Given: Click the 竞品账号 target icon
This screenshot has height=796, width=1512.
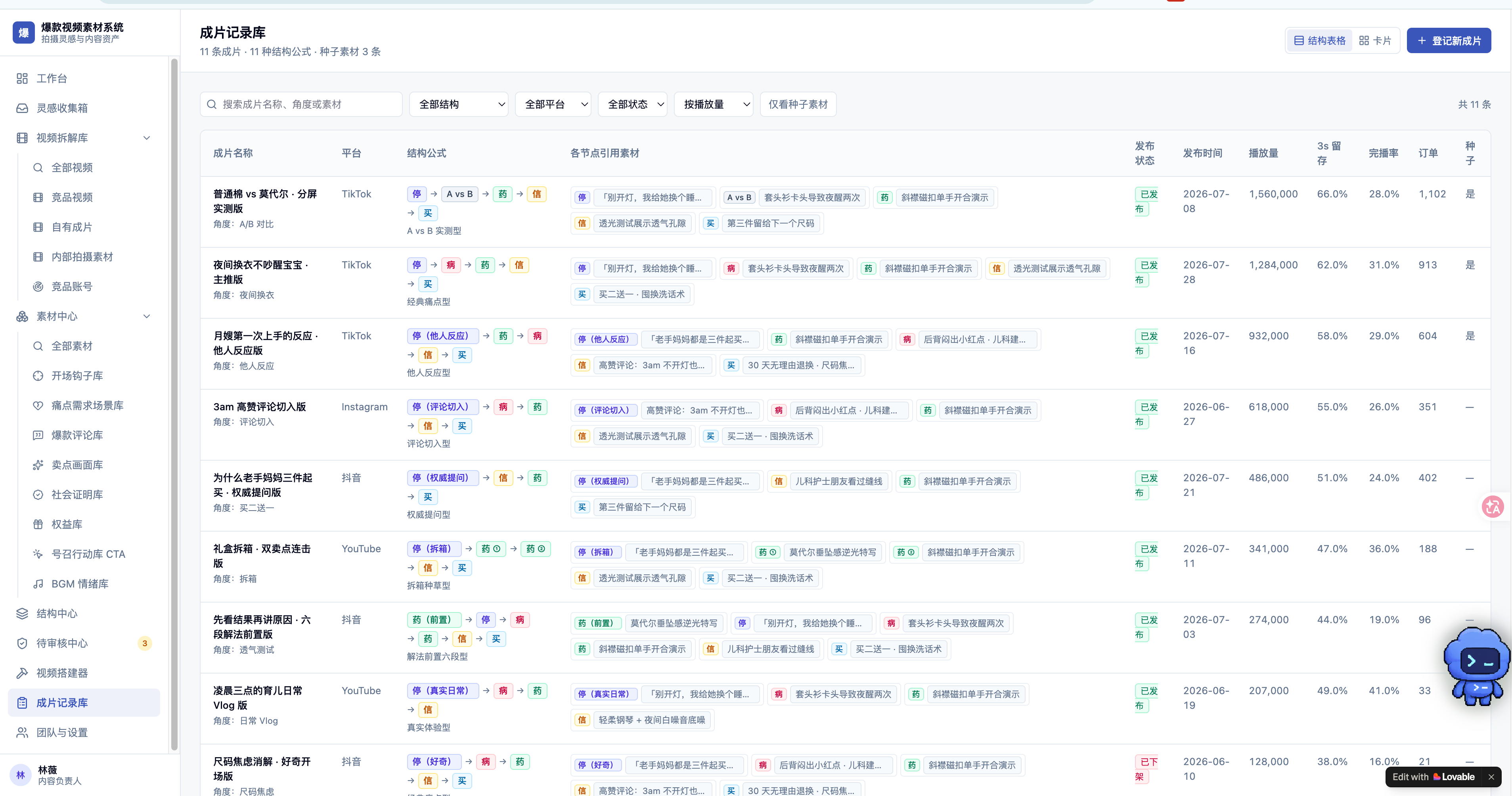Looking at the screenshot, I should [x=38, y=287].
